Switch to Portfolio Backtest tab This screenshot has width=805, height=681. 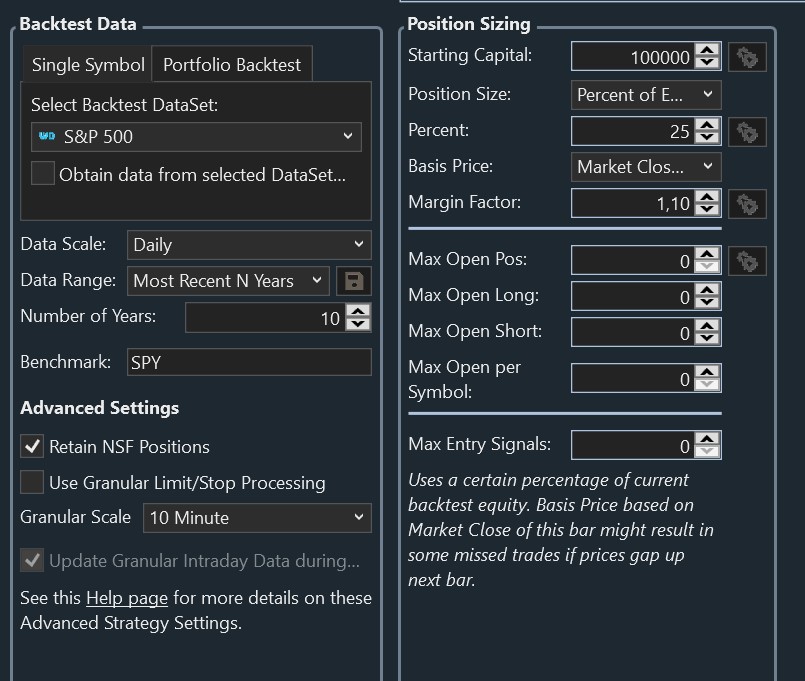point(232,65)
